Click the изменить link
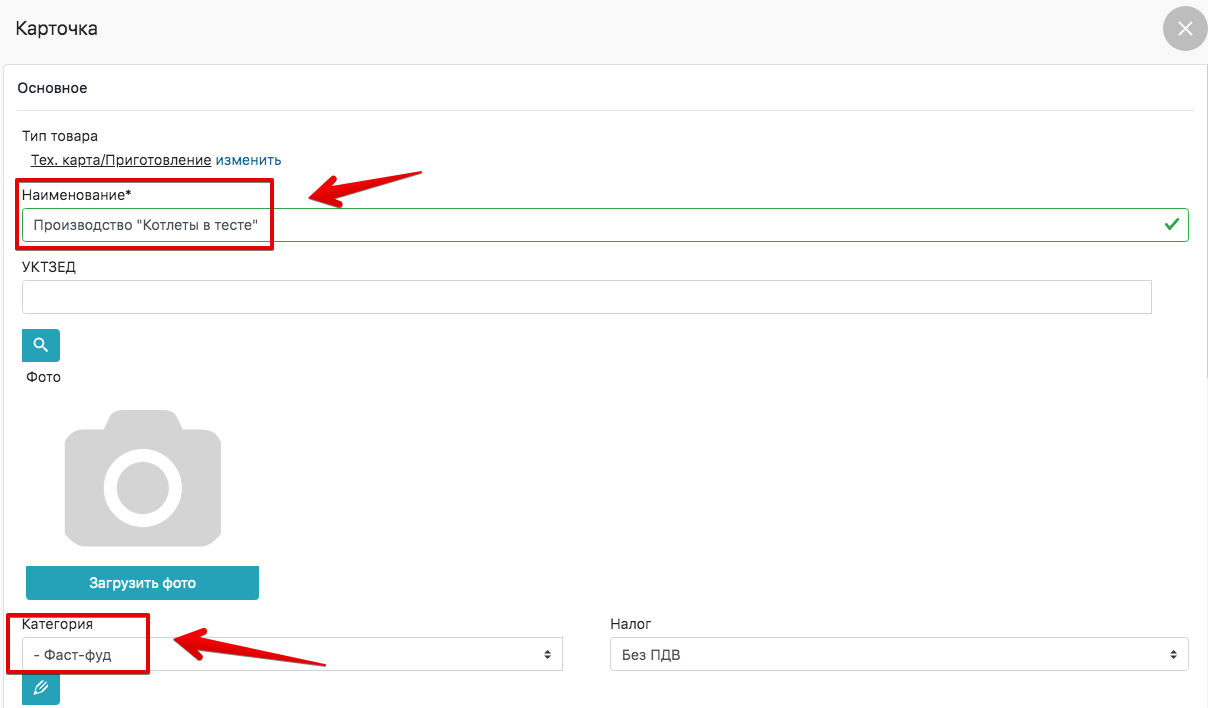 (248, 160)
